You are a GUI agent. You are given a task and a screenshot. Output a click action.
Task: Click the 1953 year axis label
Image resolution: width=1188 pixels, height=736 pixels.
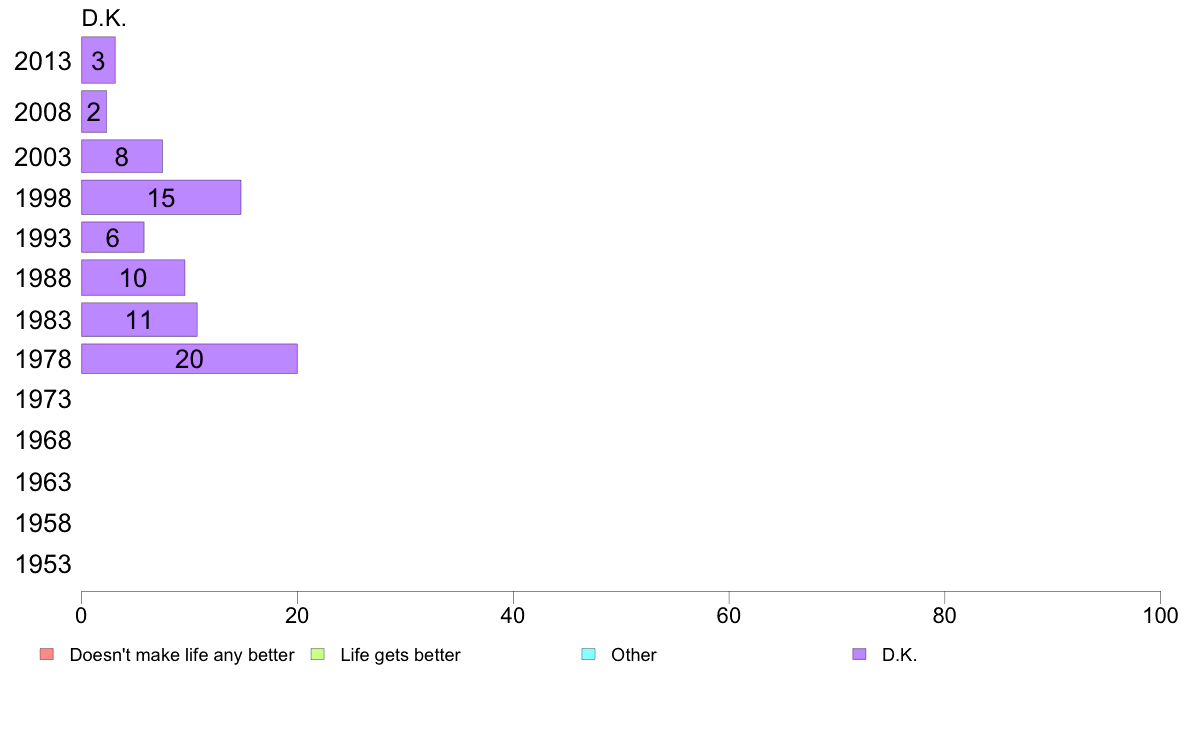click(43, 564)
